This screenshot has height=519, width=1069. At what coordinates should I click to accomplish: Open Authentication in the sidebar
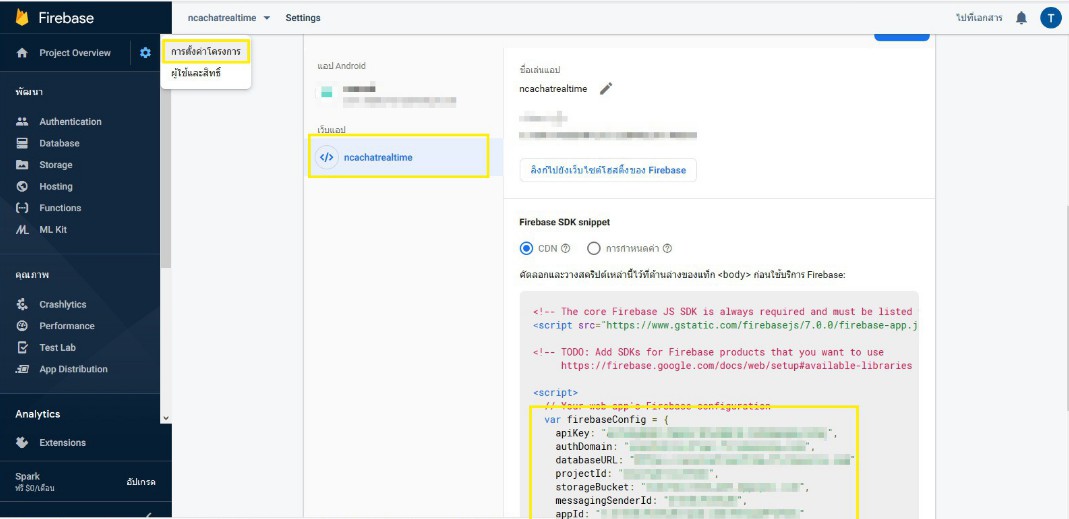click(70, 121)
